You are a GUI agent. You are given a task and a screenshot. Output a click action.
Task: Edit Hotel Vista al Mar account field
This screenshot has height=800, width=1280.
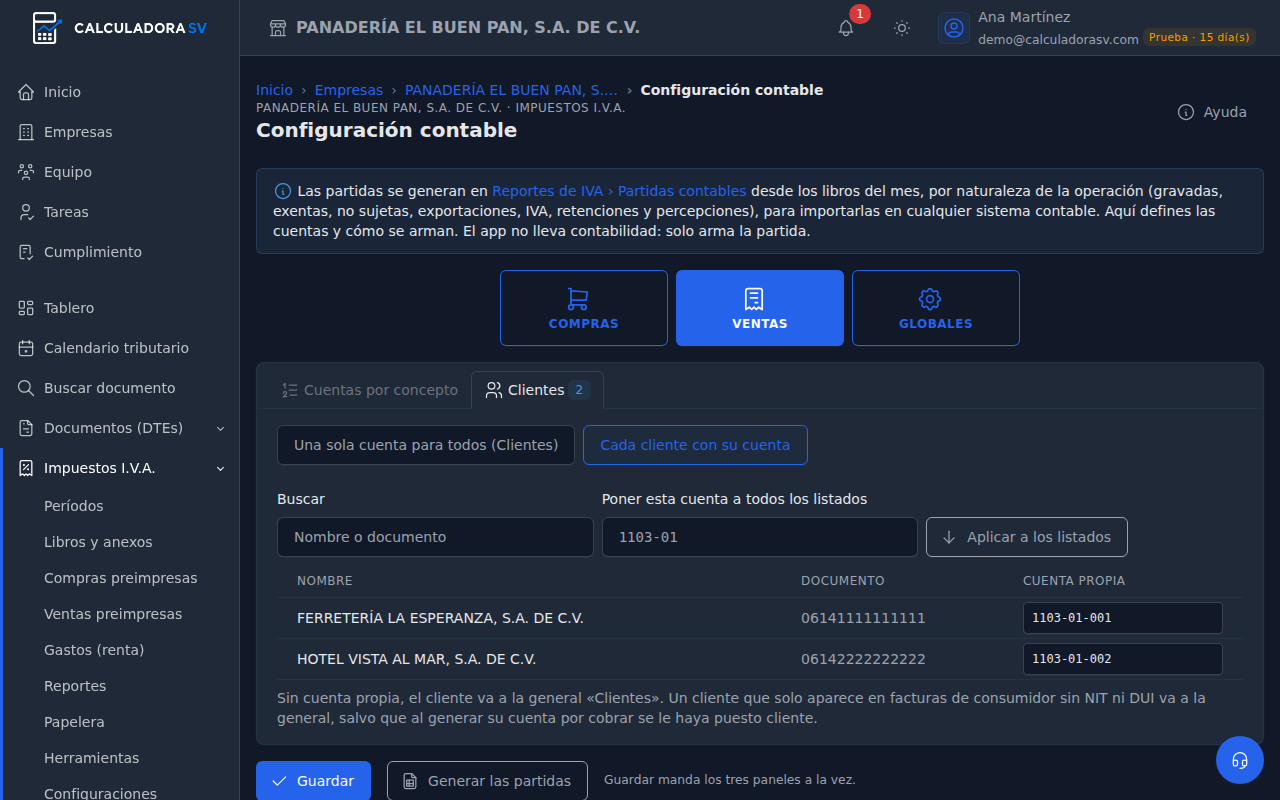1123,659
